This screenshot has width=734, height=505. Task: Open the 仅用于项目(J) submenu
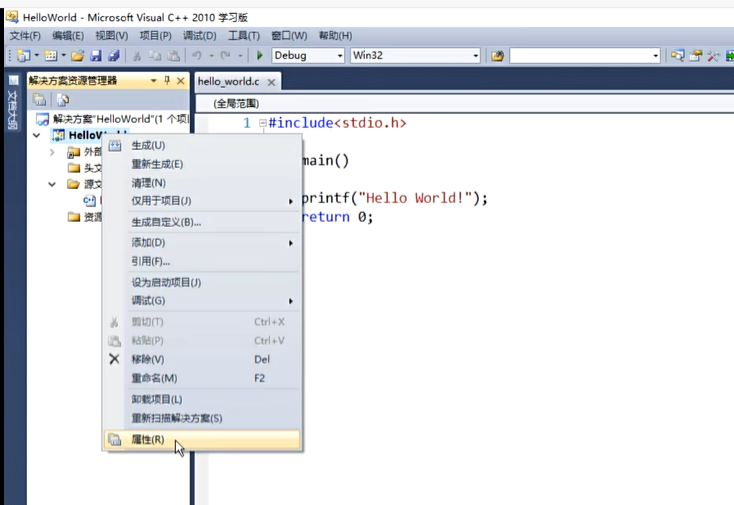coord(202,201)
